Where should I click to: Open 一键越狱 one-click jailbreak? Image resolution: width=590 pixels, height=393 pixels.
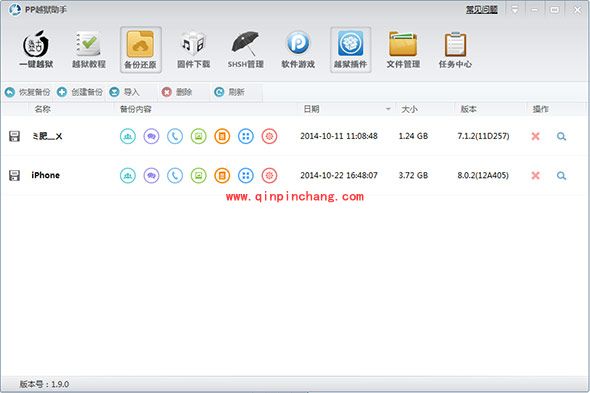36,50
